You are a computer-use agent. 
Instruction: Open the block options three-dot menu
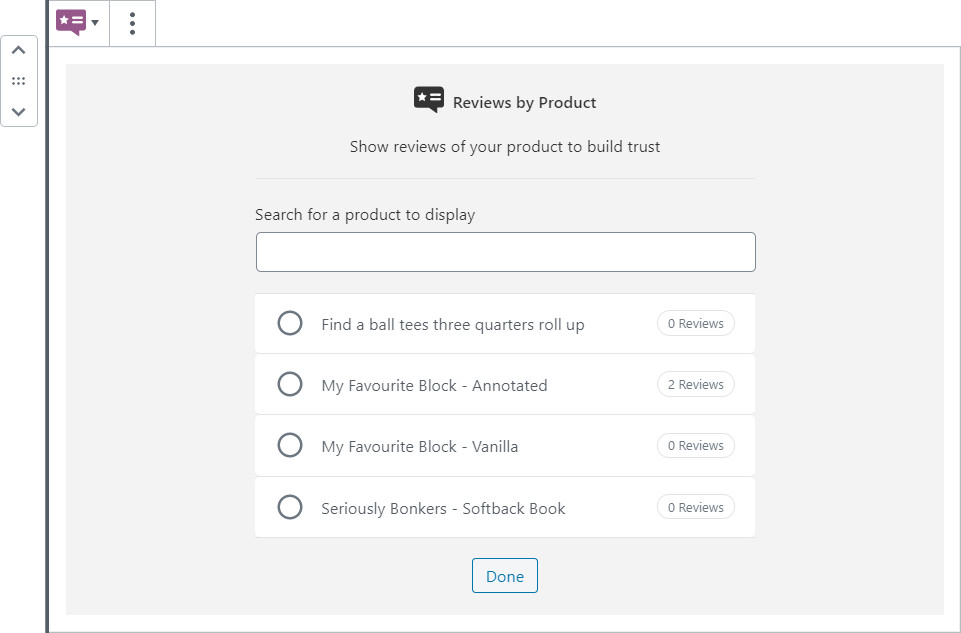tap(133, 23)
